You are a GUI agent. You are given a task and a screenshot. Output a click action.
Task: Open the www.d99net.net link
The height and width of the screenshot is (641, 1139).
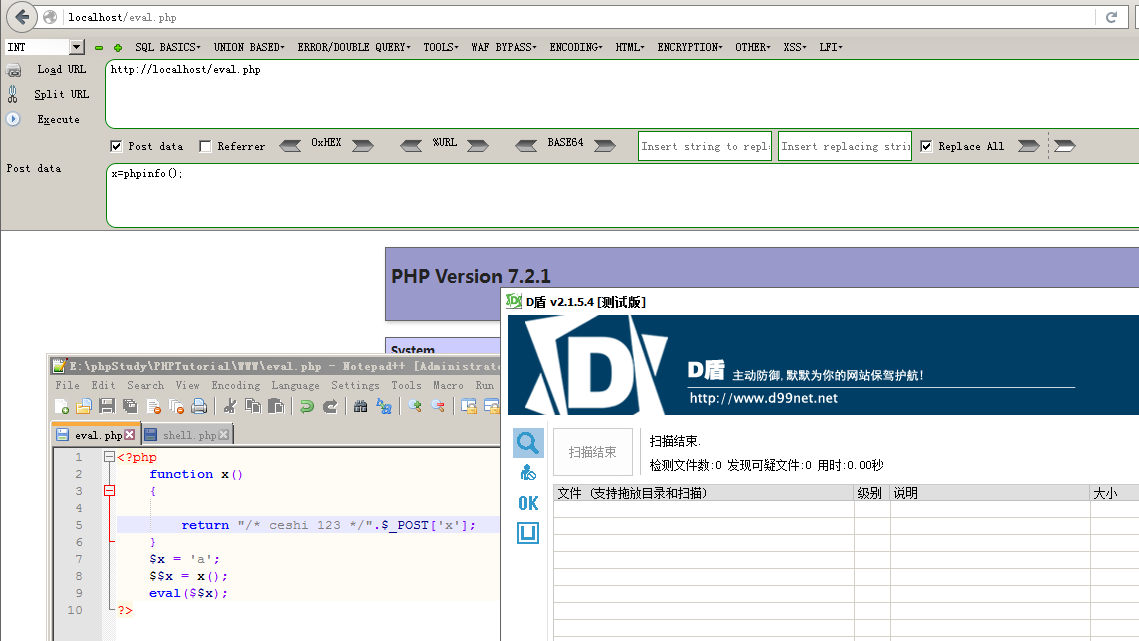click(x=763, y=398)
